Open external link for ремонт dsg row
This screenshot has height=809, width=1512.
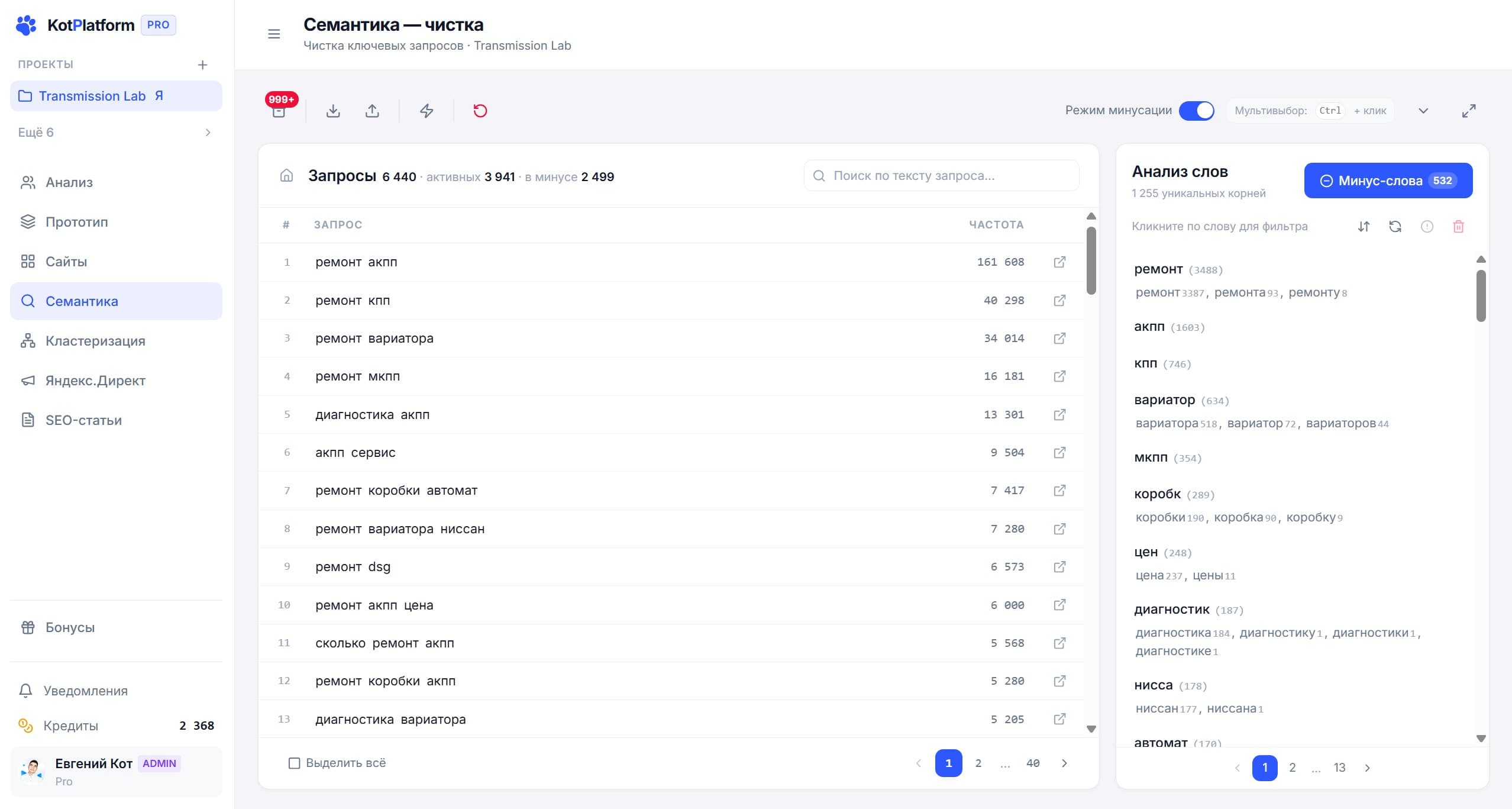coord(1059,567)
